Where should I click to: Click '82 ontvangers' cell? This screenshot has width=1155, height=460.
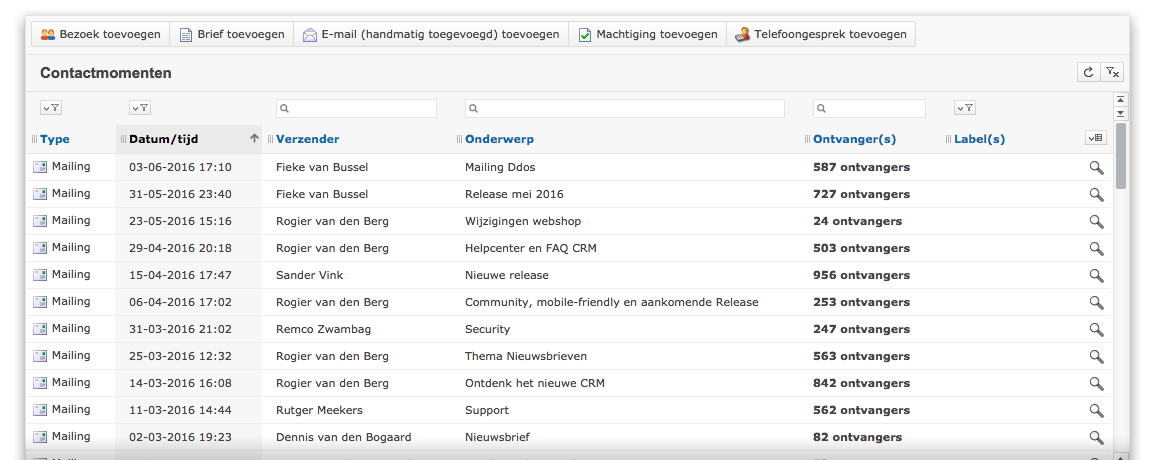pos(857,437)
